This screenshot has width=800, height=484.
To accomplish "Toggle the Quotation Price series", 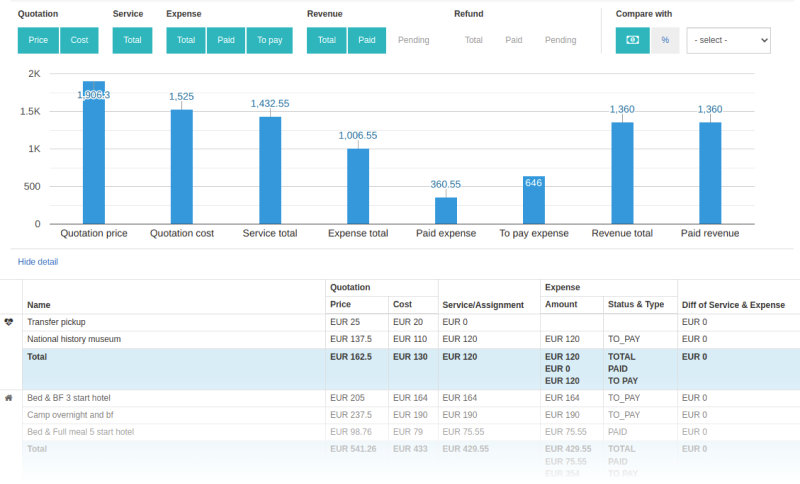I will (38, 40).
